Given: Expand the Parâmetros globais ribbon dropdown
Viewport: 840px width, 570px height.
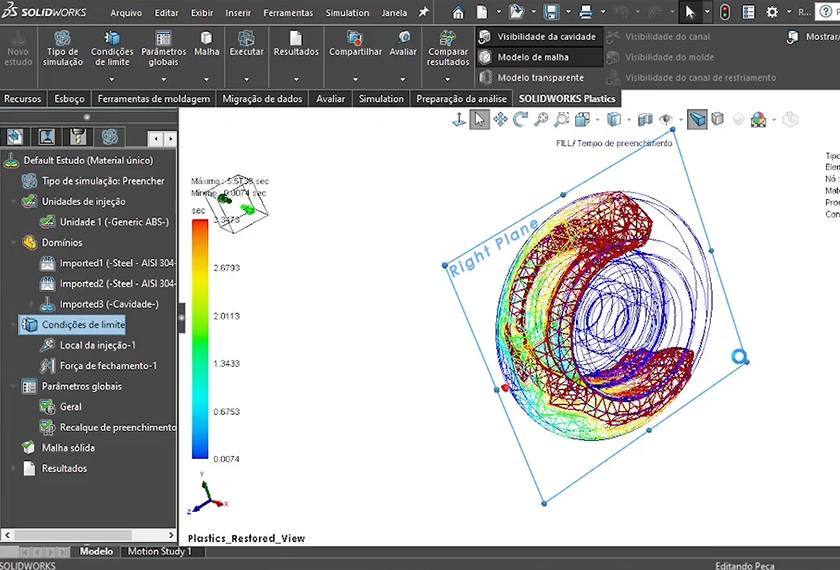Looking at the screenshot, I should [x=163, y=79].
